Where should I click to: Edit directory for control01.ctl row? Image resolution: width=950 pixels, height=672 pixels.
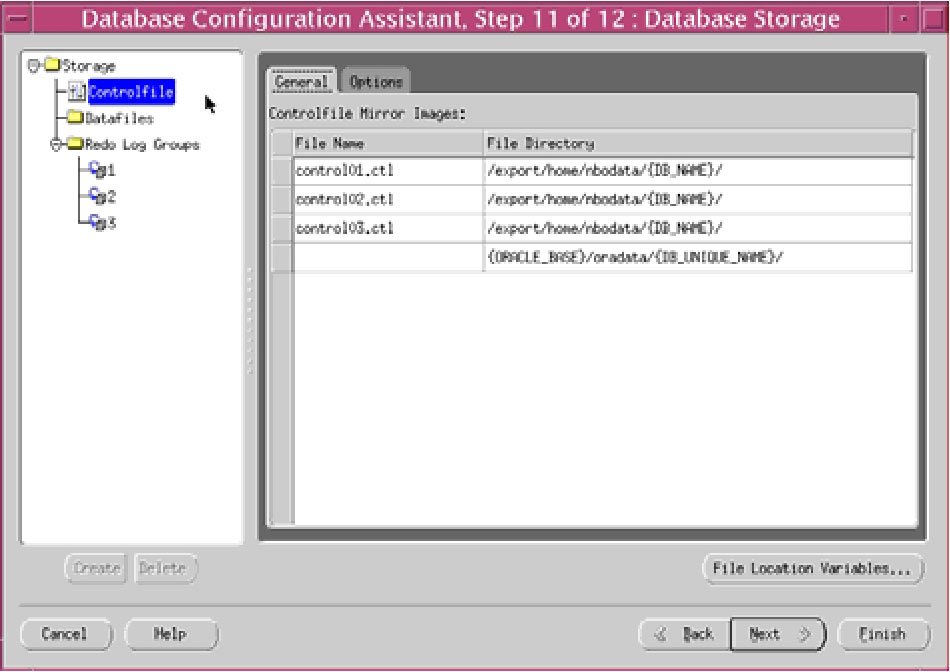point(698,171)
